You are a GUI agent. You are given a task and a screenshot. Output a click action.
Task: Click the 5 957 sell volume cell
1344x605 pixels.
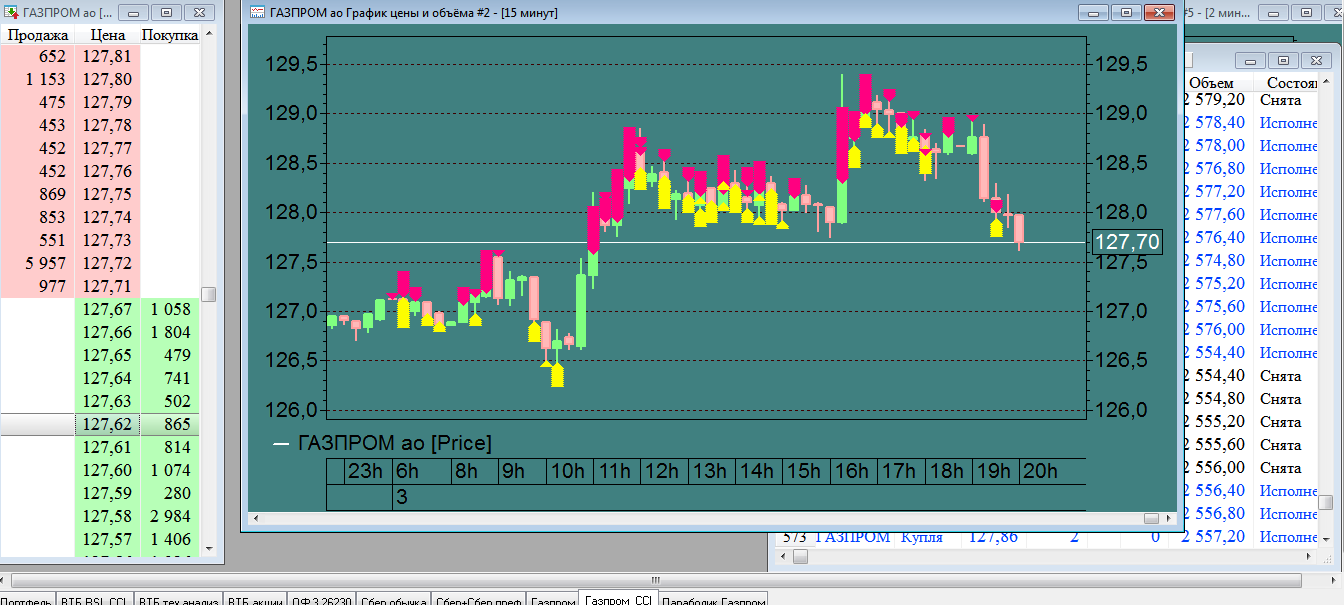(x=37, y=264)
